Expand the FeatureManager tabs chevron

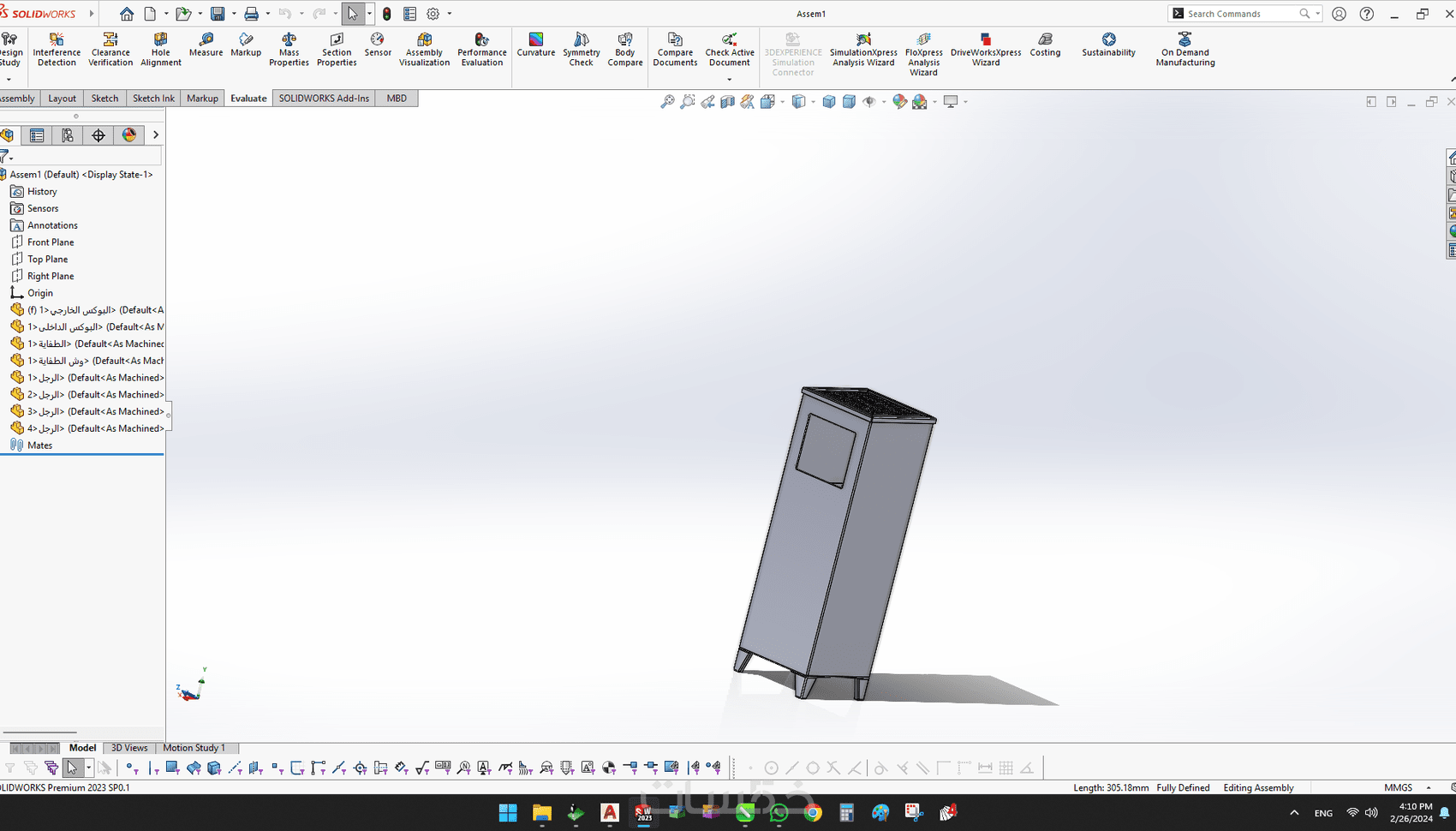pos(156,135)
